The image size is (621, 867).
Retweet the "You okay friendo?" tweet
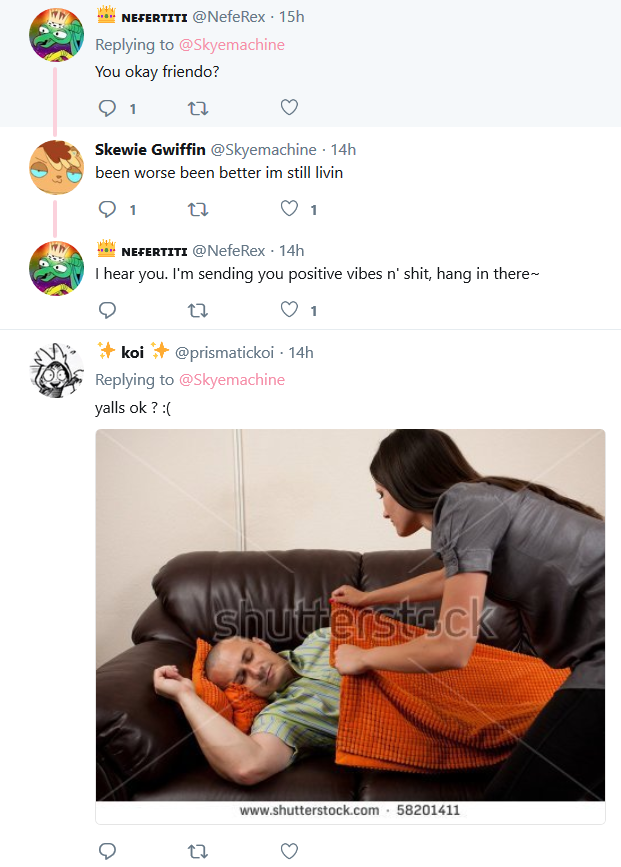pyautogui.click(x=198, y=108)
